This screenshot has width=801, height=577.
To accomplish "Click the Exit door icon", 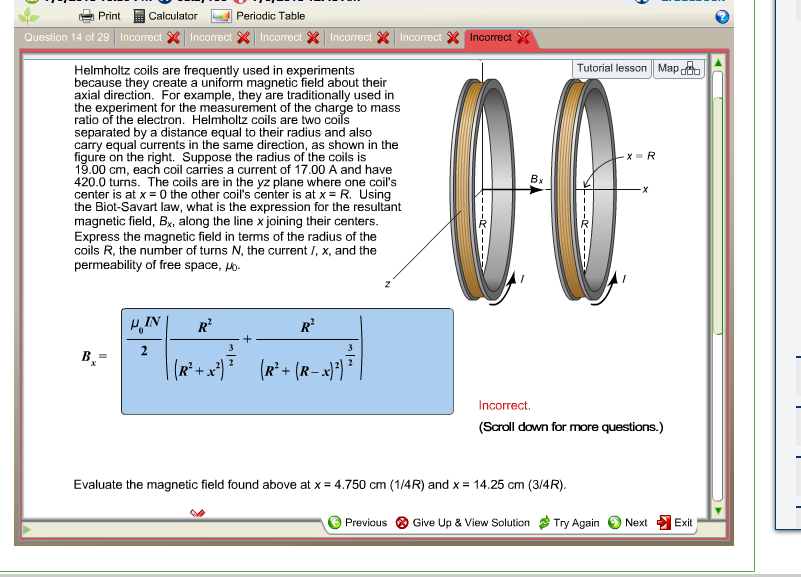I will pos(663,522).
